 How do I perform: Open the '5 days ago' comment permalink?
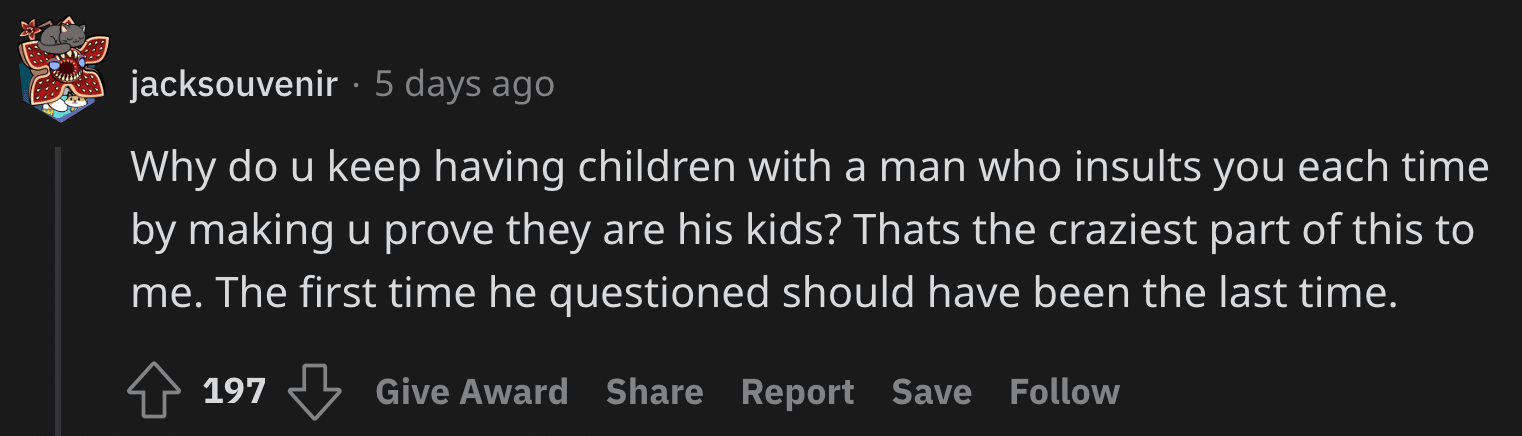tap(464, 85)
